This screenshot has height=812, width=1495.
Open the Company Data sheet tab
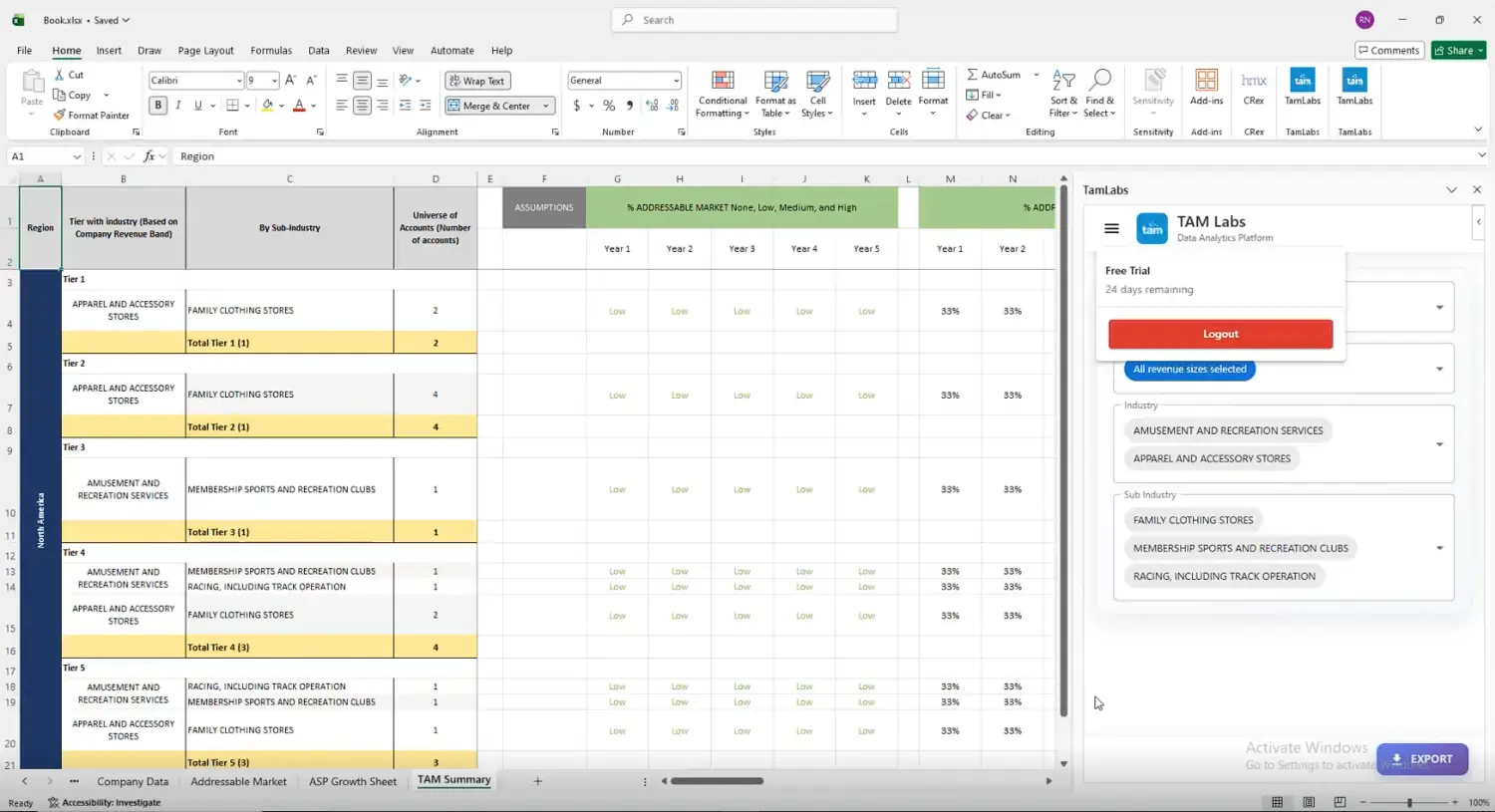133,781
